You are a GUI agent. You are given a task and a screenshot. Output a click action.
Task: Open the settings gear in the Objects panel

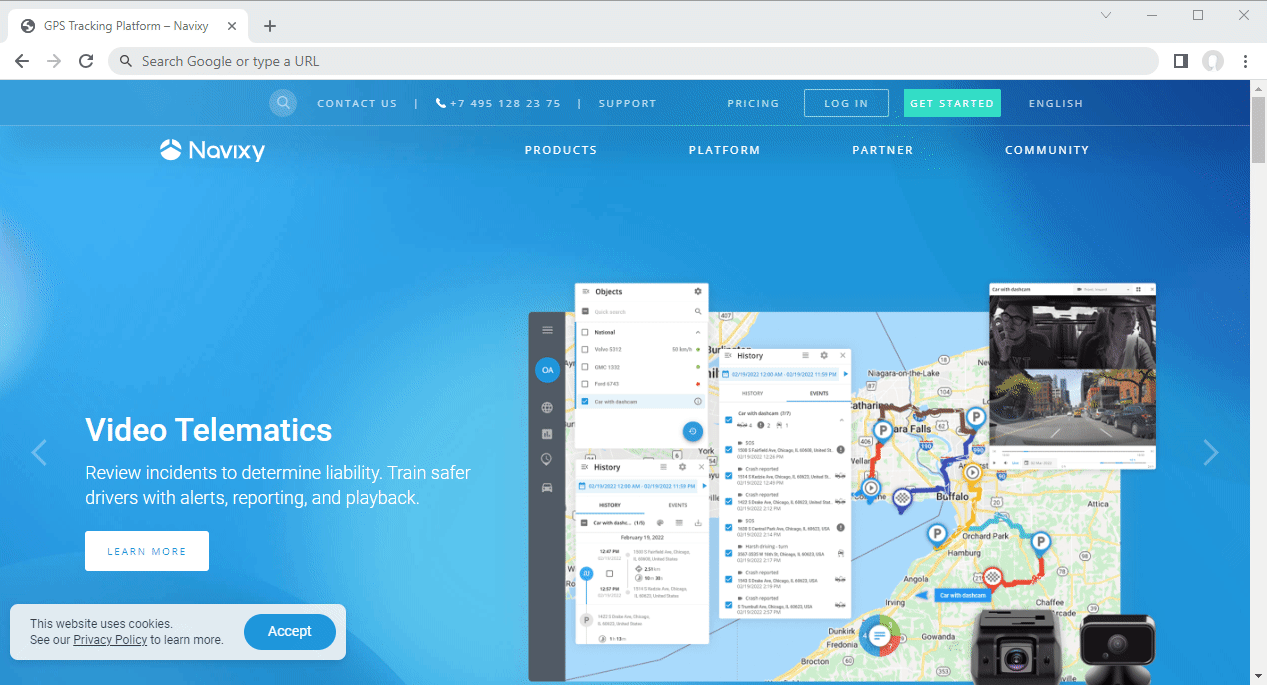pyautogui.click(x=698, y=292)
